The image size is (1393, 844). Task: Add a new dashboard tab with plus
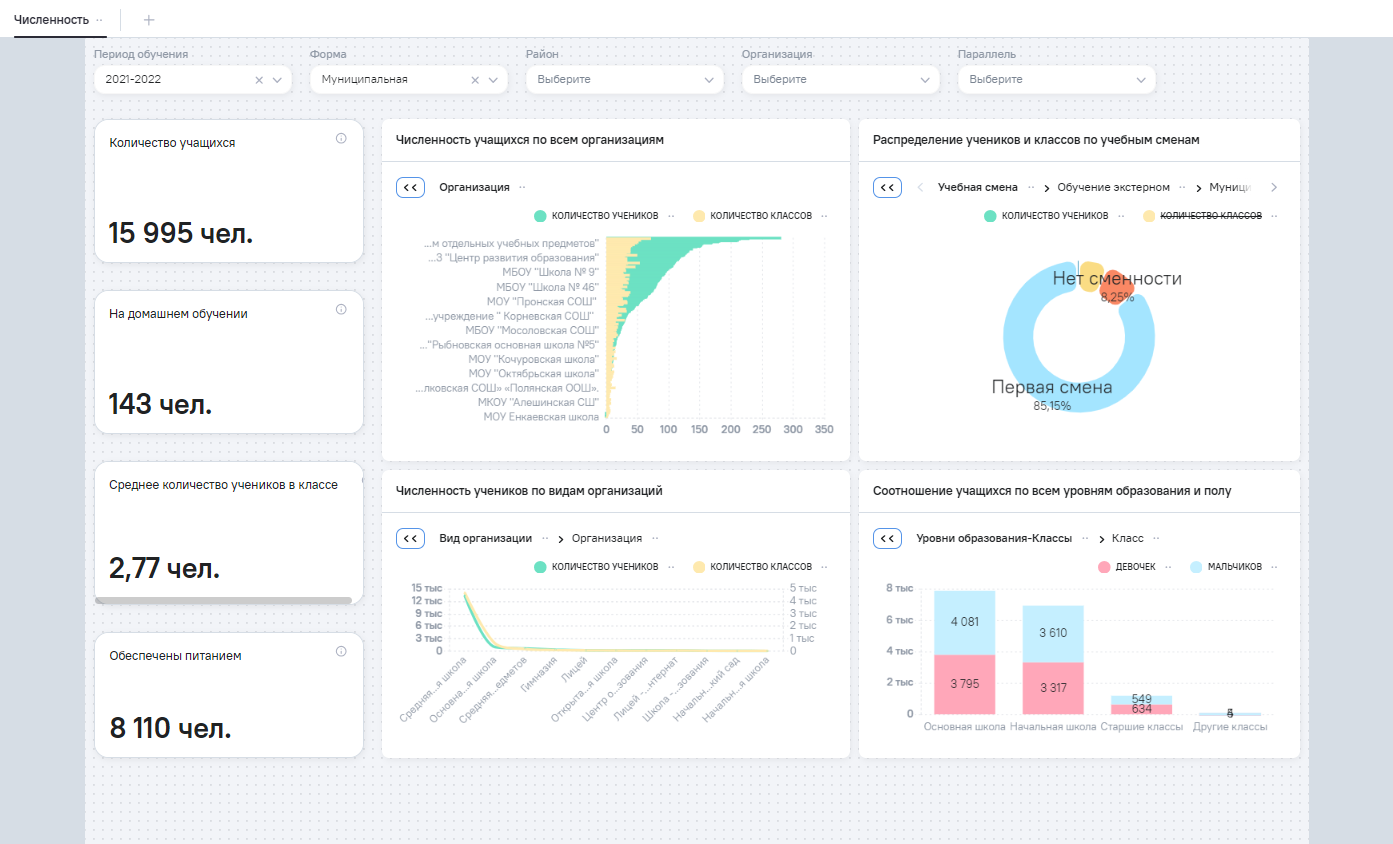149,20
